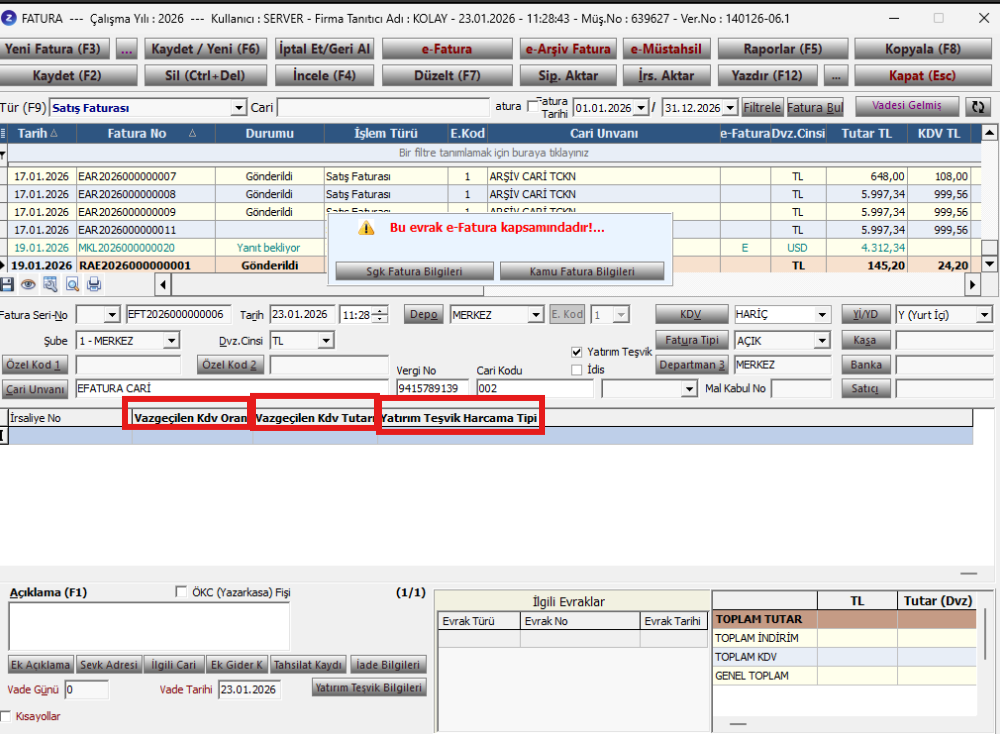Click the magnifier preview icon below the grid

pos(72,284)
